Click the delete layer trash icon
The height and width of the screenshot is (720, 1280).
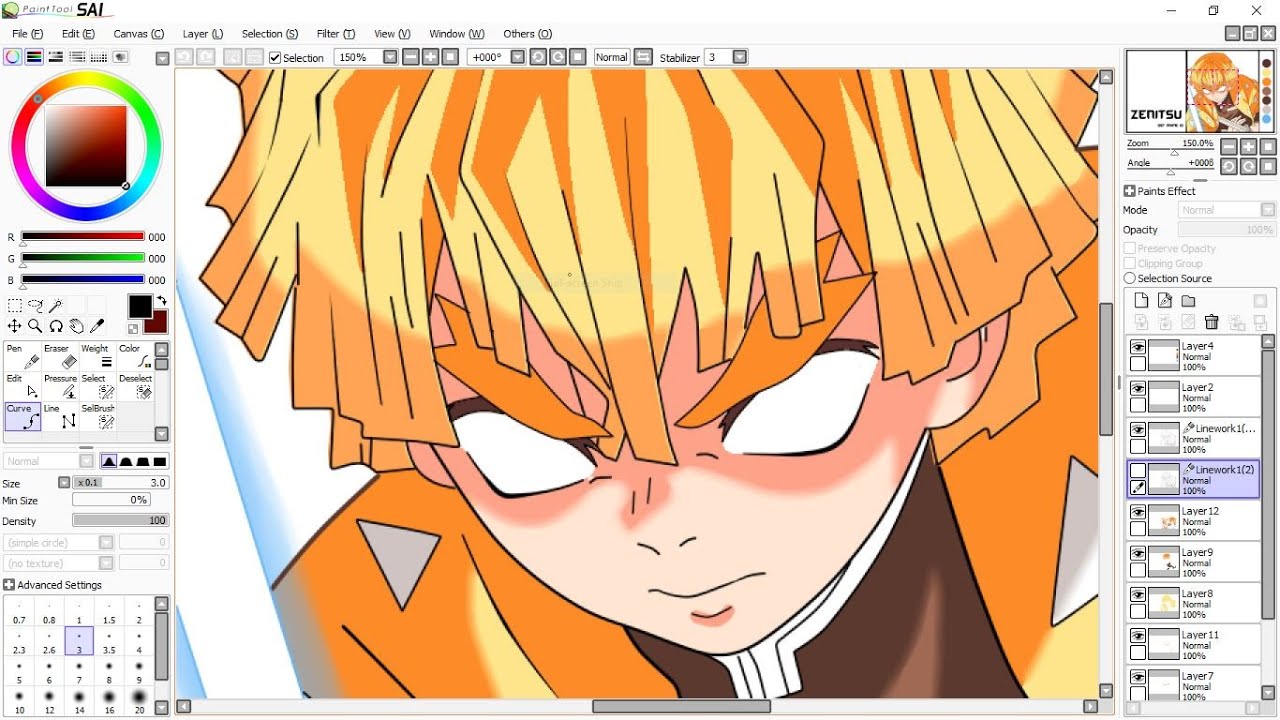click(x=1212, y=322)
